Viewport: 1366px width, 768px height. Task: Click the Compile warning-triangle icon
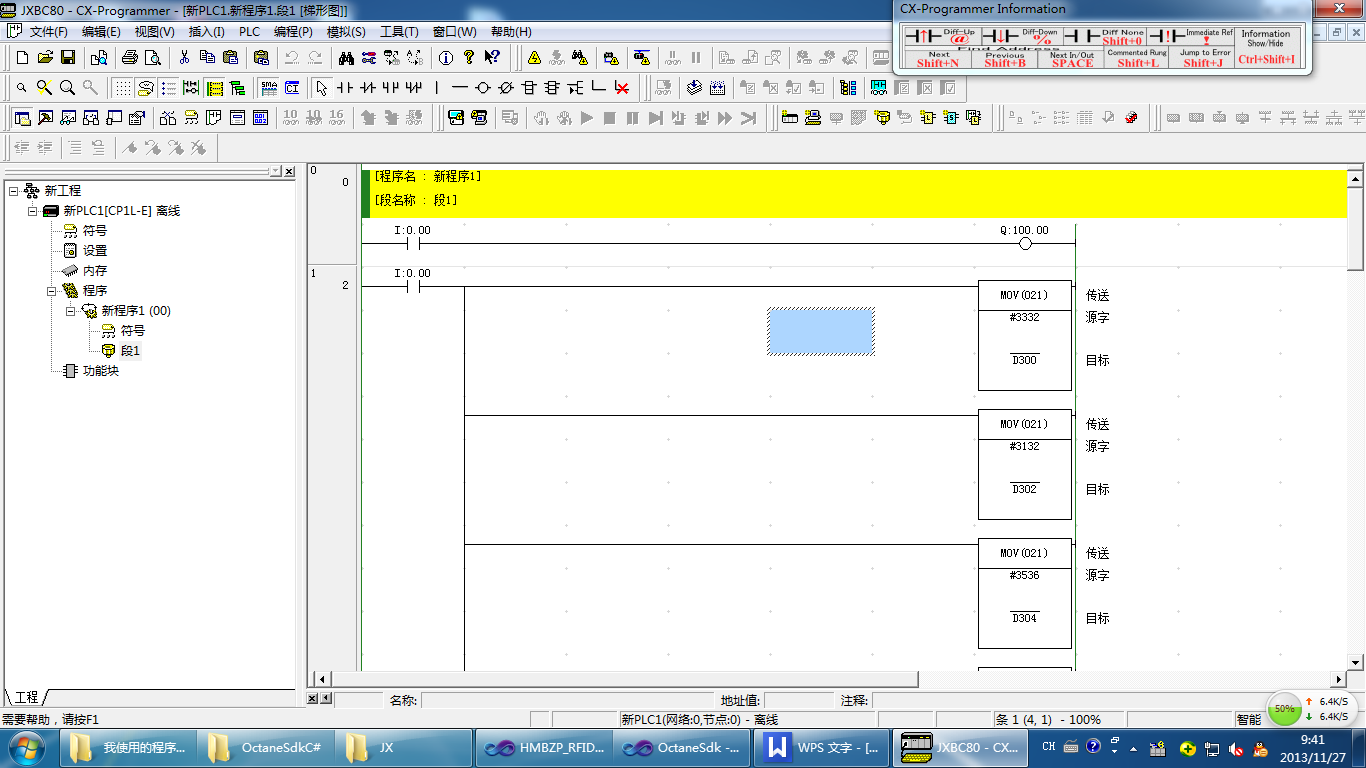click(535, 58)
